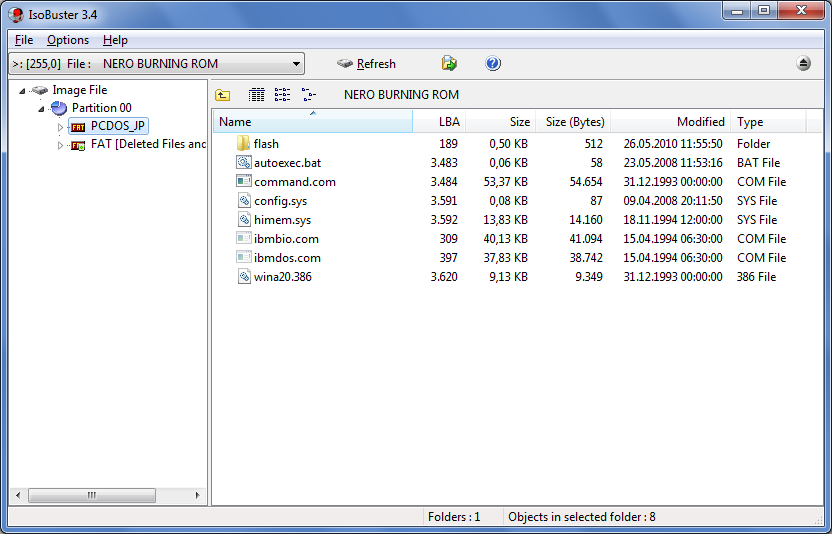Click LBA value 3.620
Screen dimensions: 832x534
pyautogui.click(x=444, y=277)
